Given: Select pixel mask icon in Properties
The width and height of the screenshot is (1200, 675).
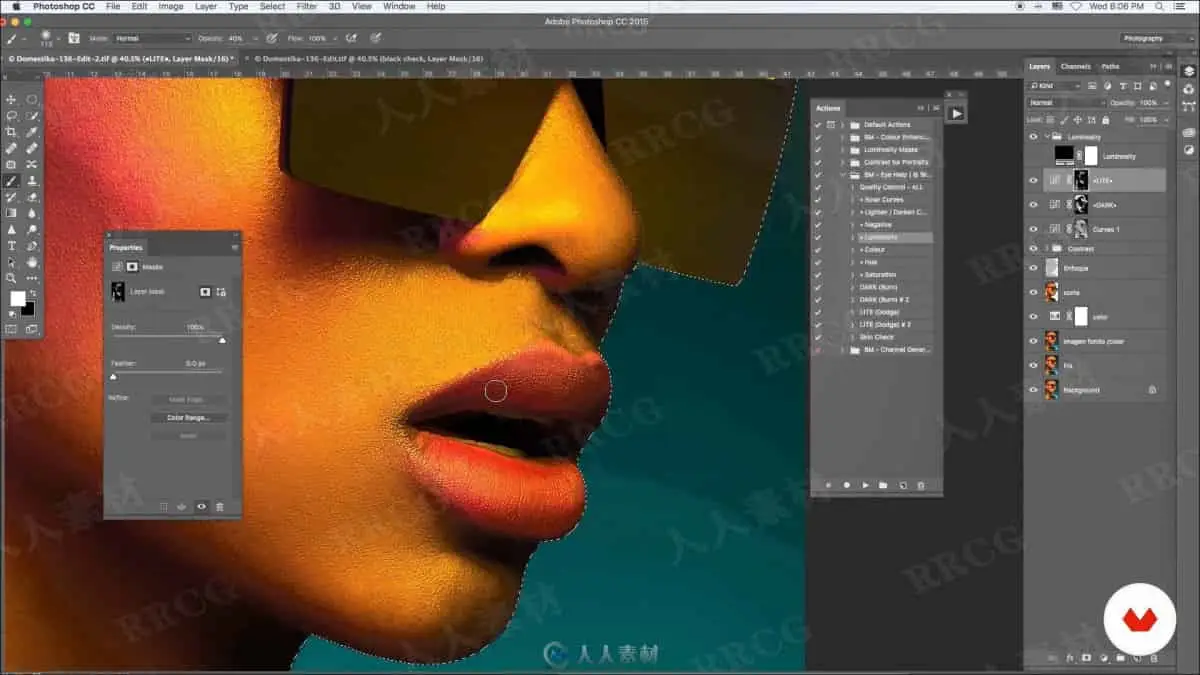Looking at the screenshot, I should pyautogui.click(x=205, y=292).
